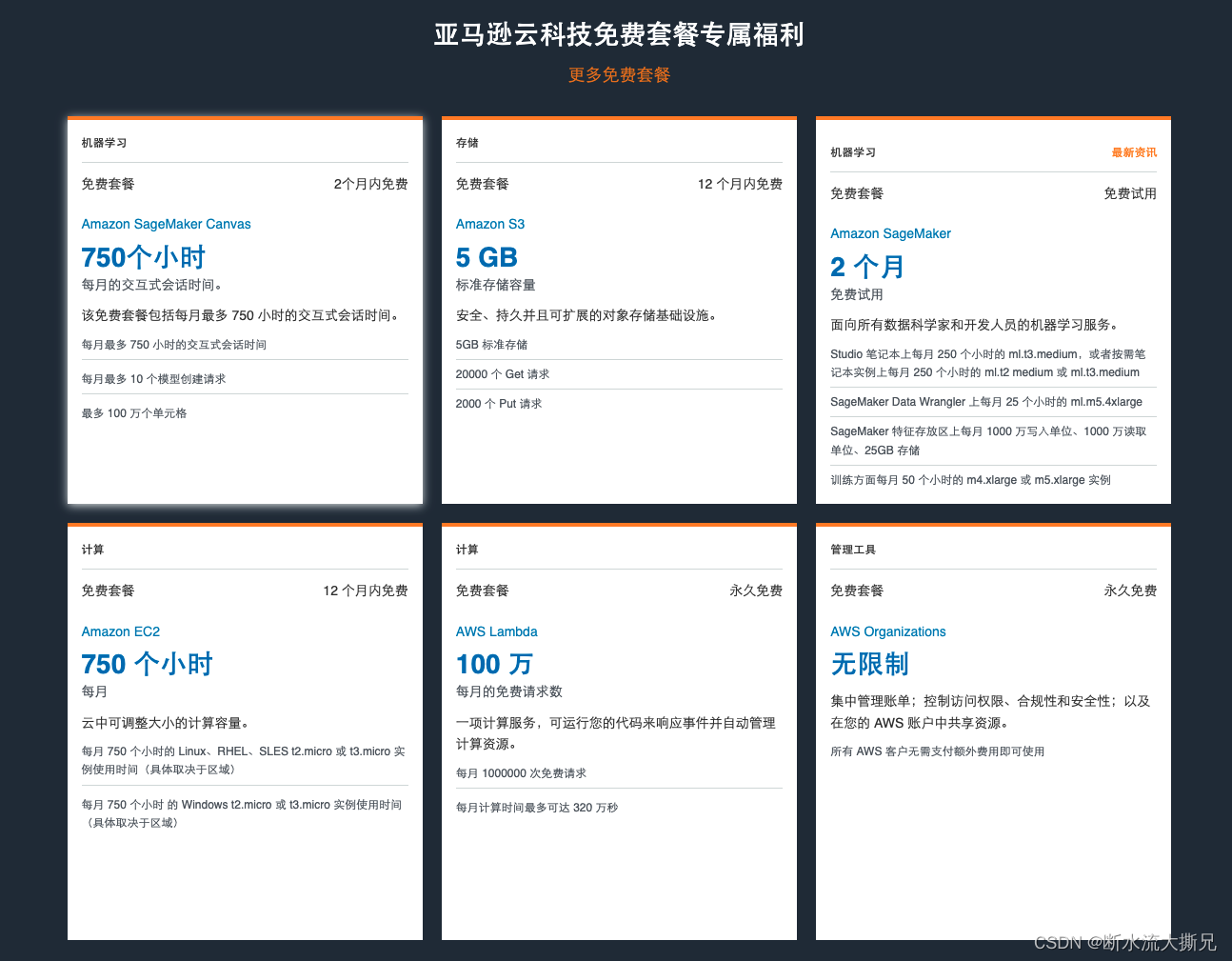Click 永久免费 in the Lambda card
The height and width of the screenshot is (961, 1232).
pos(756,591)
